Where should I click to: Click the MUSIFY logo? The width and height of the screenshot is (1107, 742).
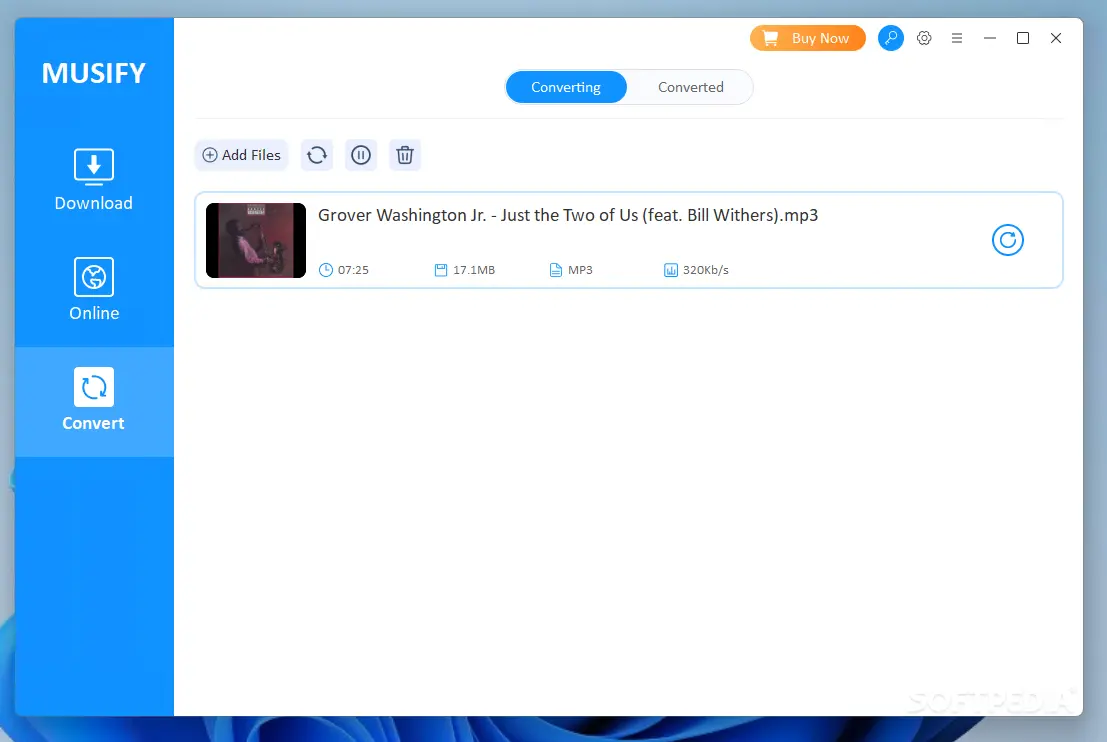(x=93, y=73)
